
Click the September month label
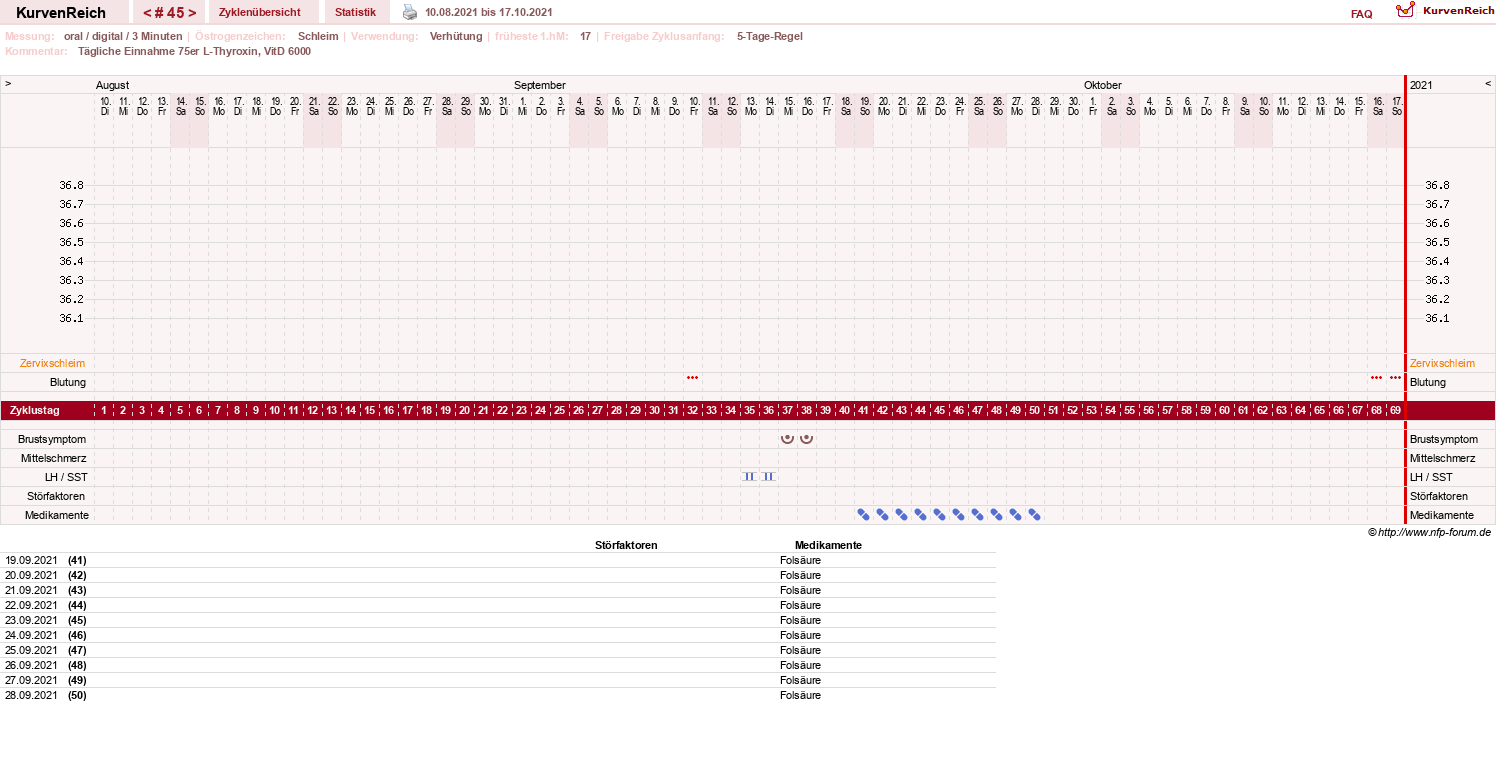click(540, 85)
